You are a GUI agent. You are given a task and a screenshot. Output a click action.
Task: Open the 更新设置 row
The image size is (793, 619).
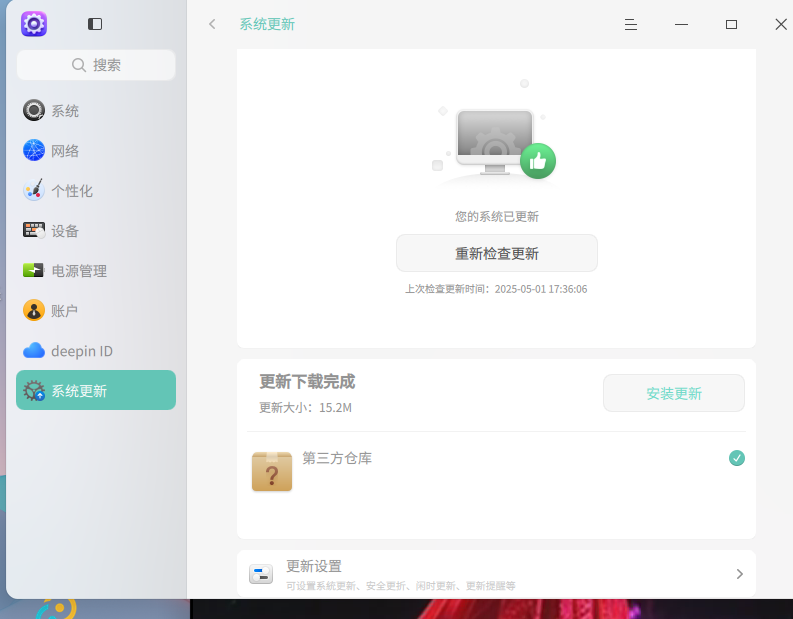point(496,574)
